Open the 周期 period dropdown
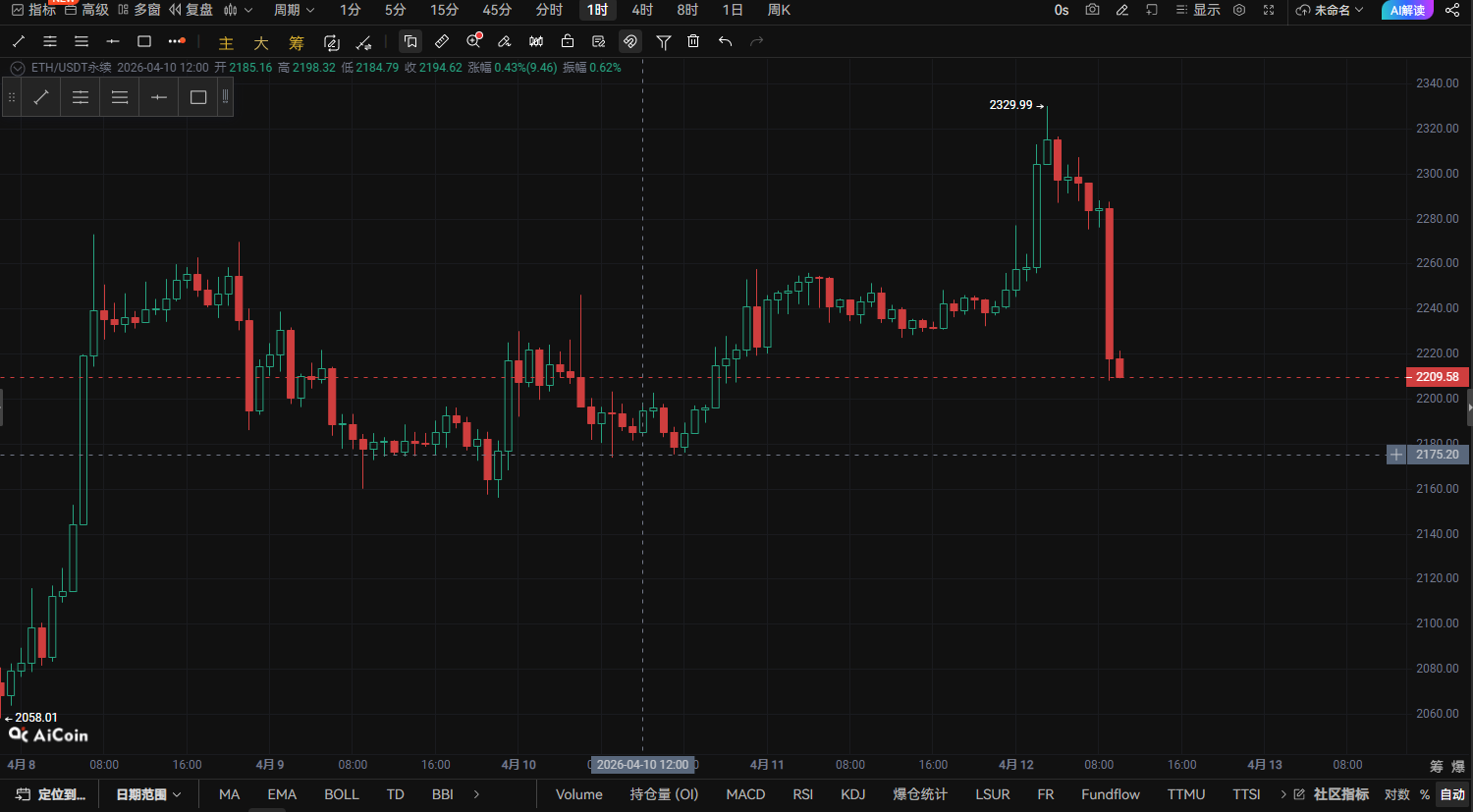 pos(294,10)
